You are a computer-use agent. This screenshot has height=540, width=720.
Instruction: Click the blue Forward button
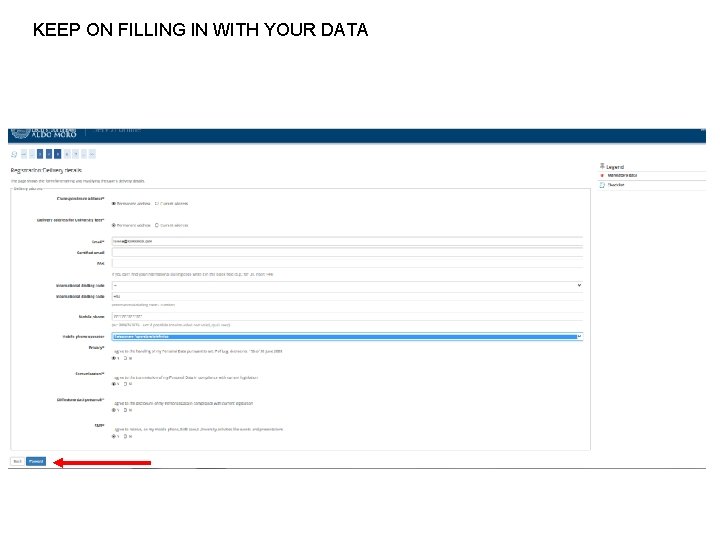36,461
